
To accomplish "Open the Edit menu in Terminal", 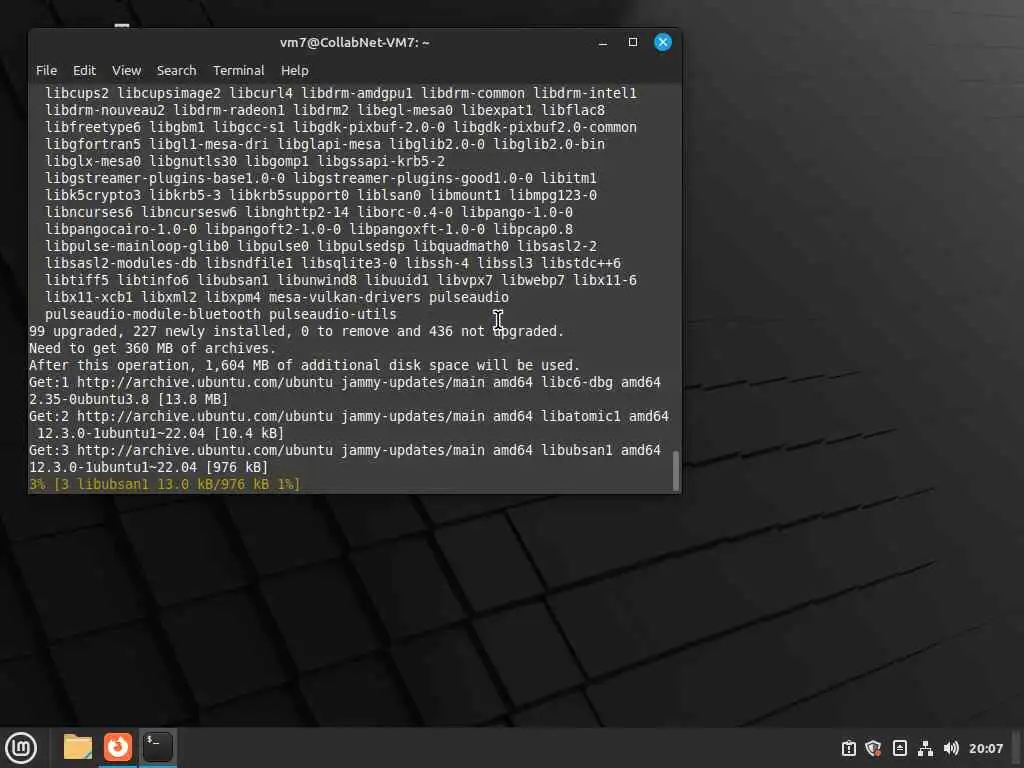I will pos(84,71).
